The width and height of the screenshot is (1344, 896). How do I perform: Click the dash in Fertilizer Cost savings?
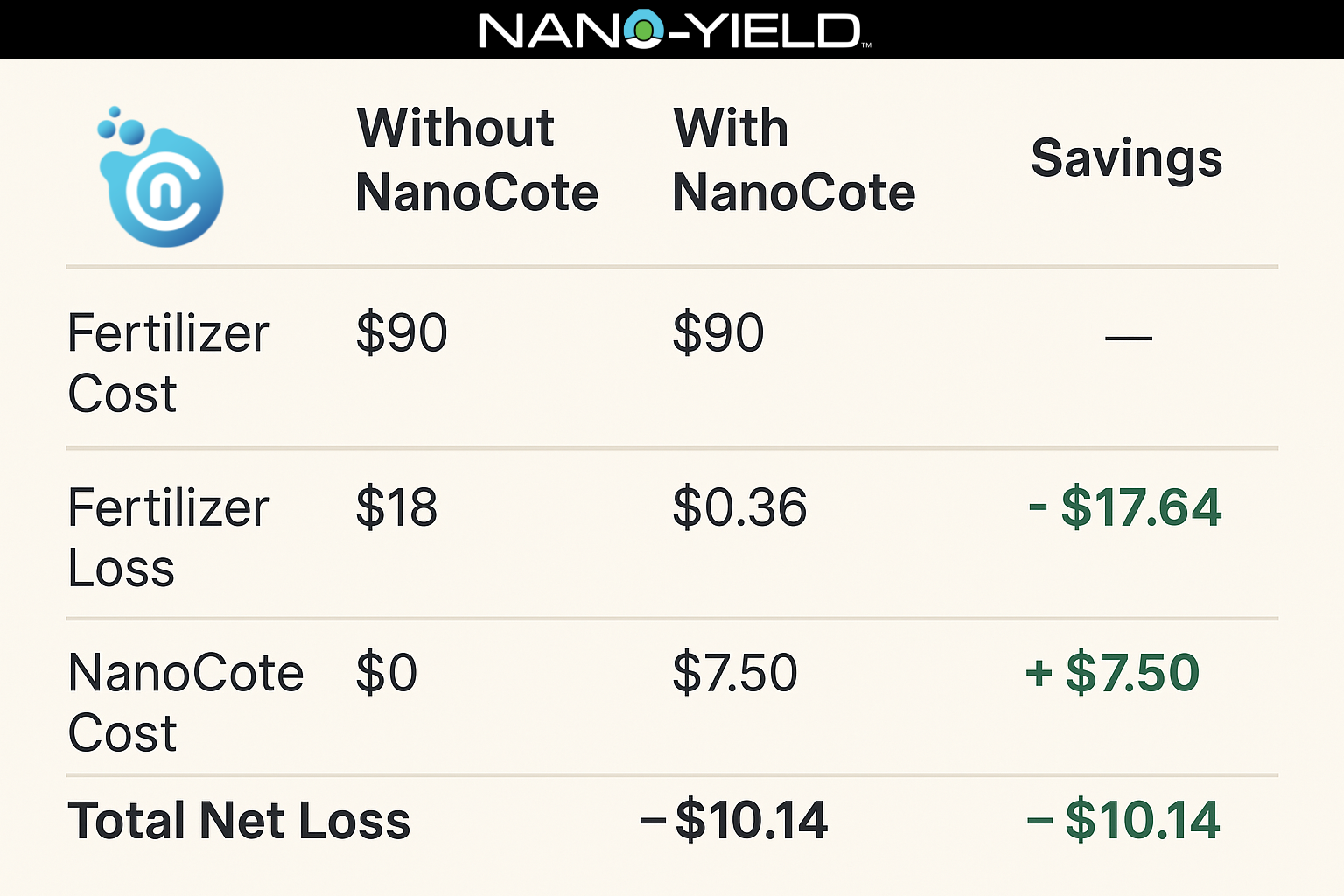1129,338
